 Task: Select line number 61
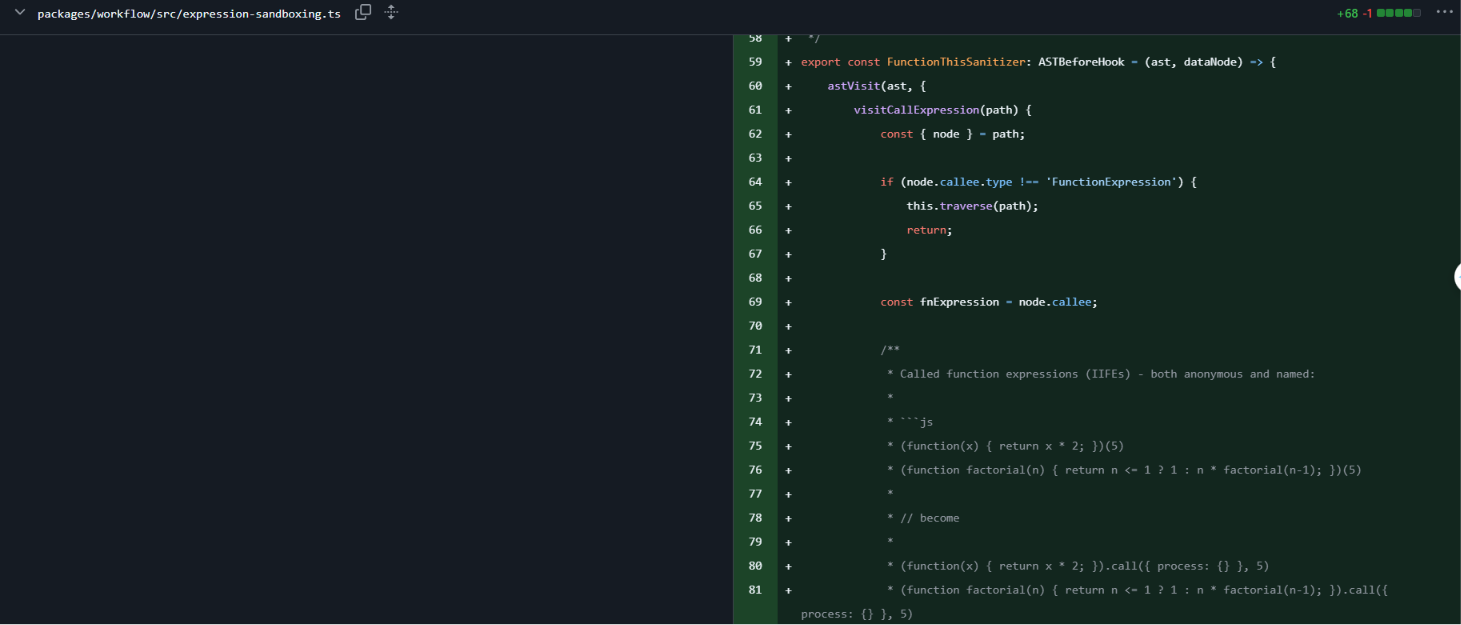click(x=755, y=110)
